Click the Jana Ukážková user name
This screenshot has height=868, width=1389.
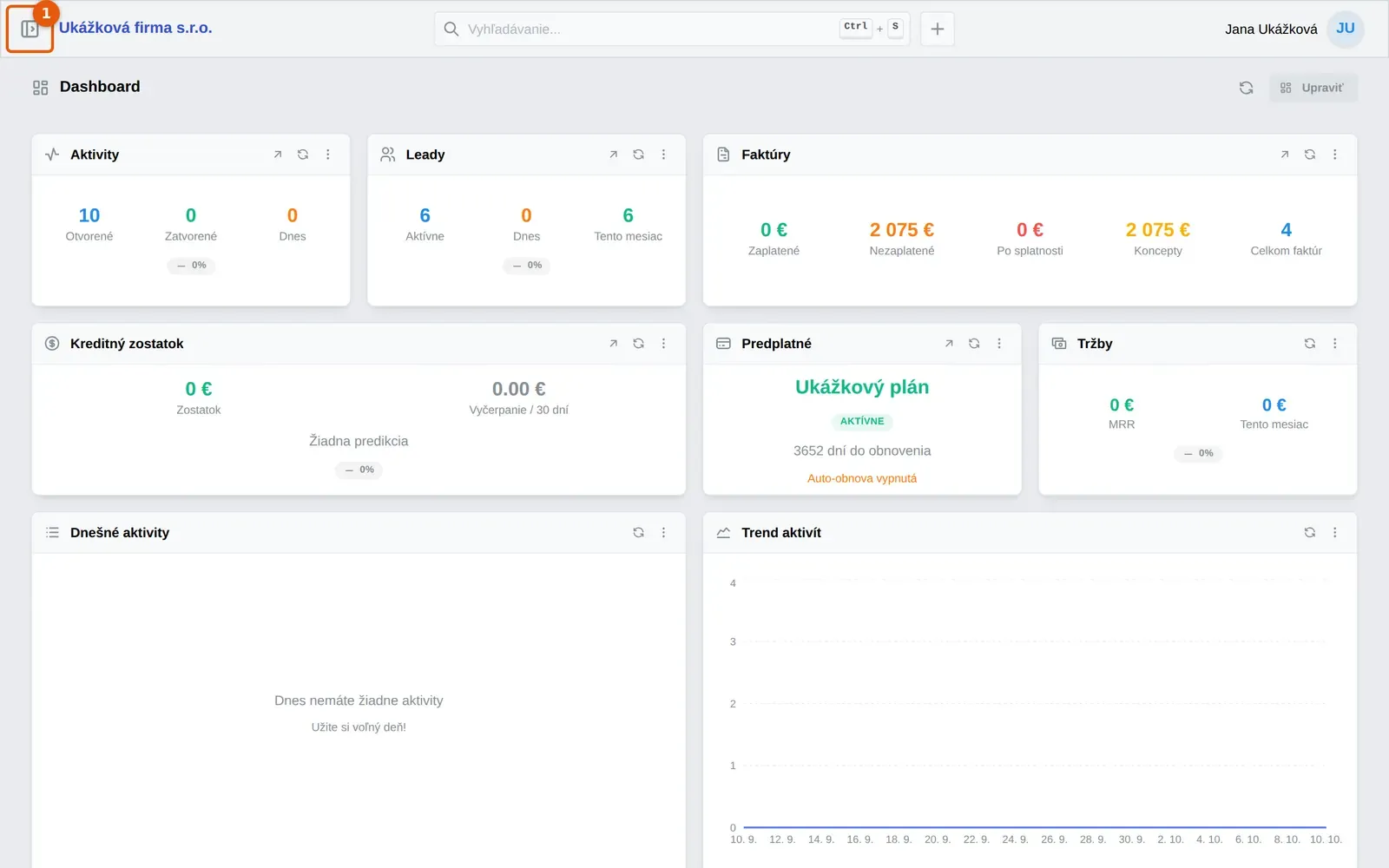(1271, 30)
